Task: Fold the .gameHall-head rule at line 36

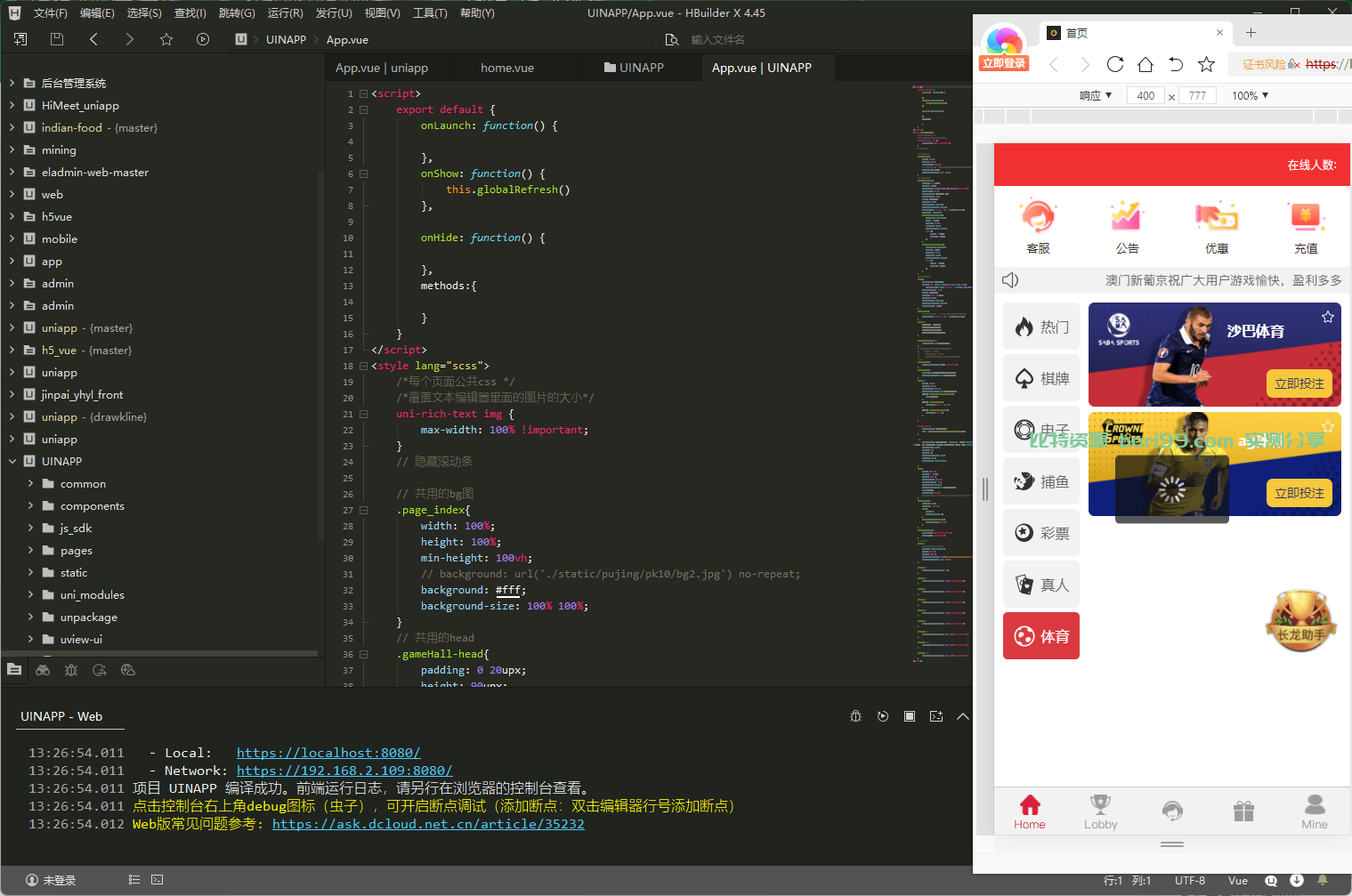Action: (363, 654)
